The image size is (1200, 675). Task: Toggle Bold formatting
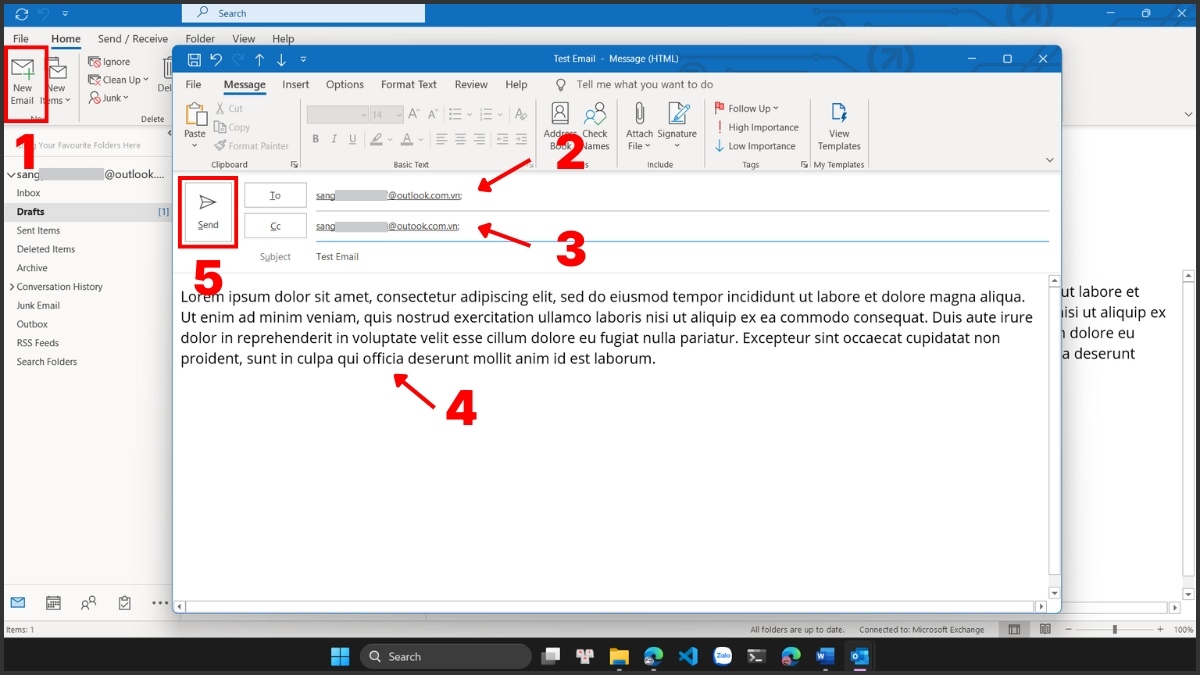coord(316,140)
